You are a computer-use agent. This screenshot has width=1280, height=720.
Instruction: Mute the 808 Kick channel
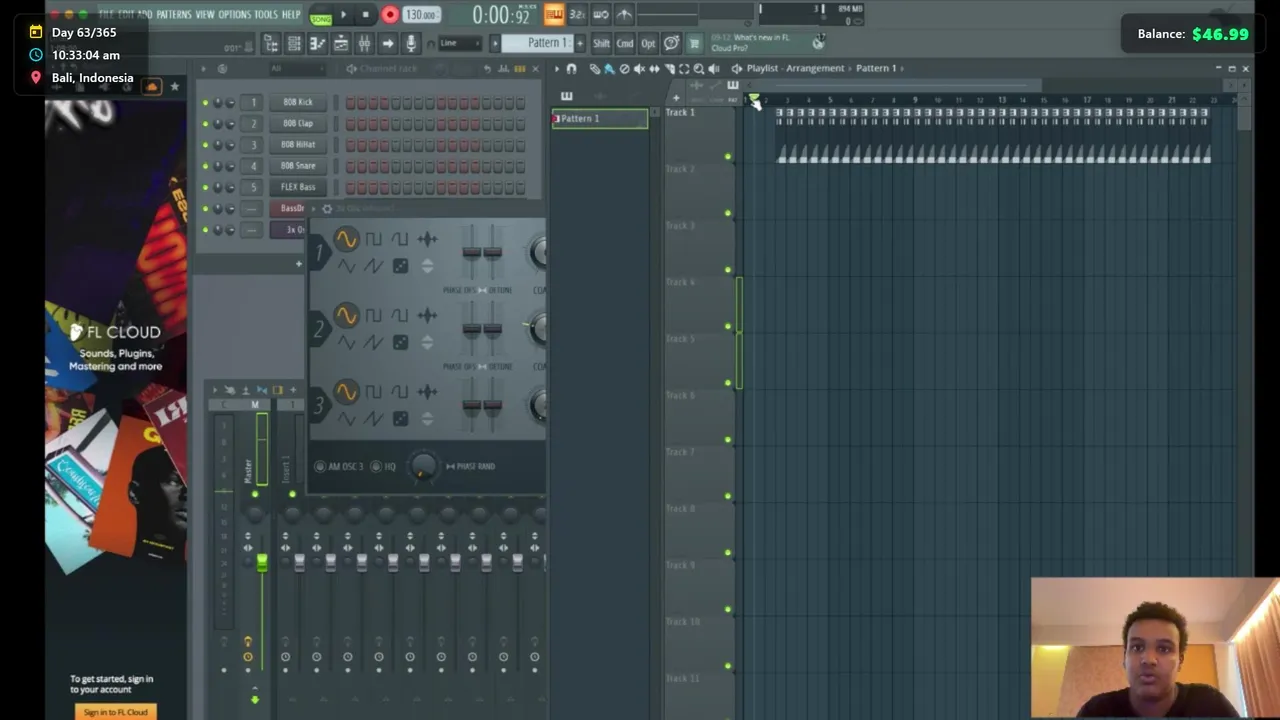[x=206, y=102]
